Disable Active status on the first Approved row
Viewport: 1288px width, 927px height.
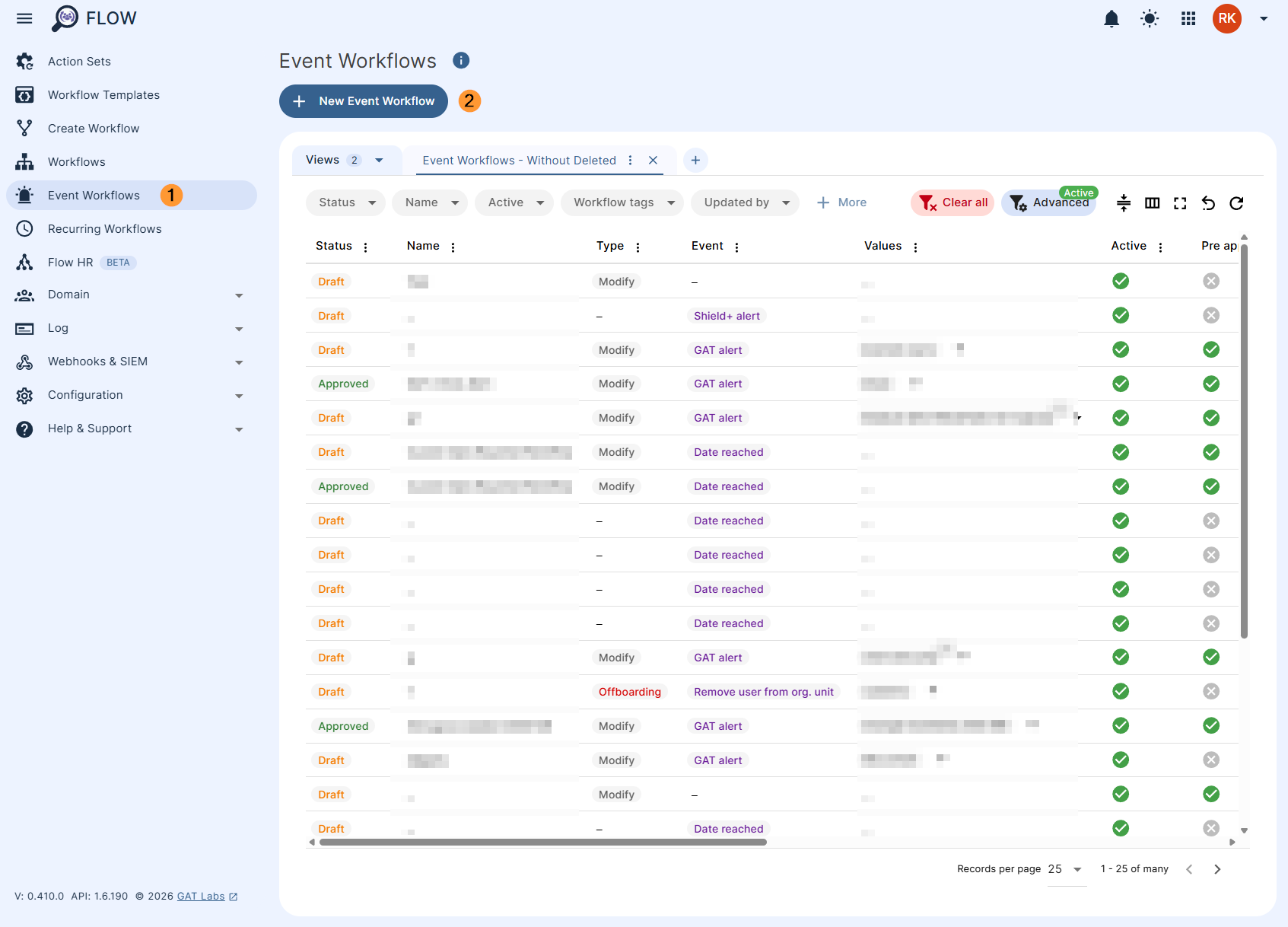click(1120, 384)
